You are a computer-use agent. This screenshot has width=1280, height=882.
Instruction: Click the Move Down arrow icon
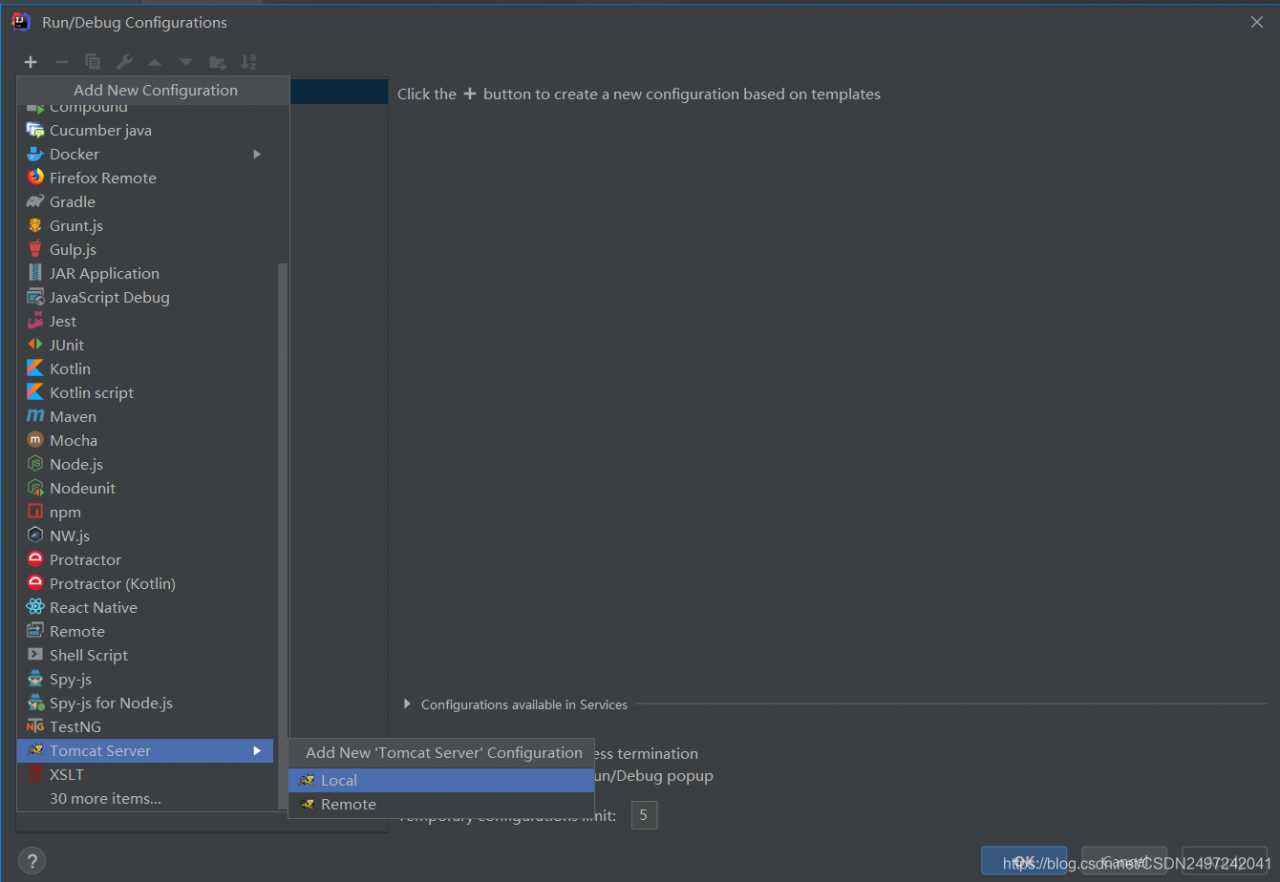186,62
